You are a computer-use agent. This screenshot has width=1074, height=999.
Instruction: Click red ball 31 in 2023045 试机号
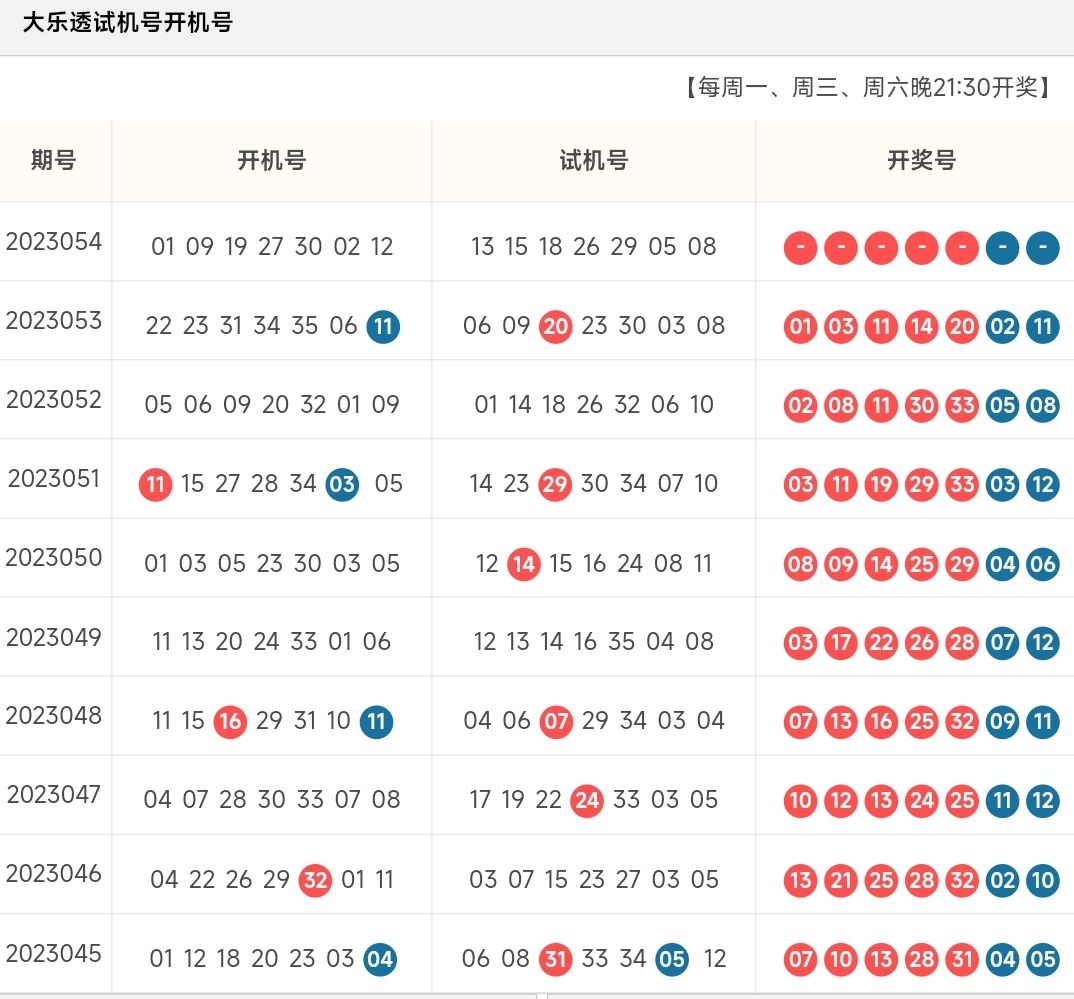tap(555, 959)
